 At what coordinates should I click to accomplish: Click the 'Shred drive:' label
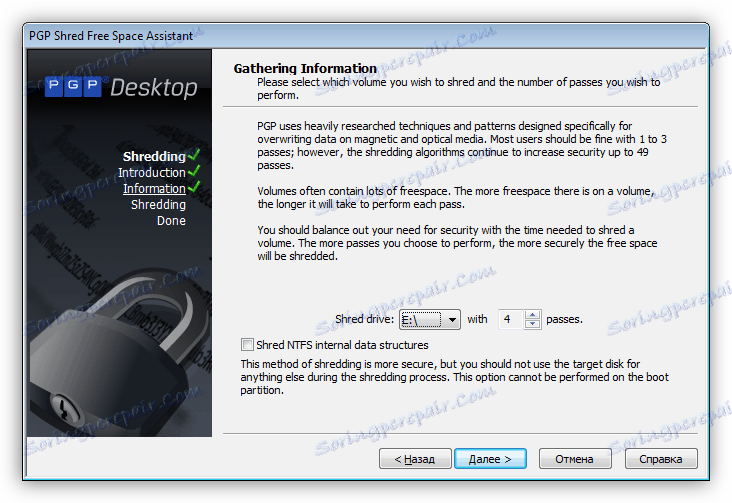click(x=365, y=319)
